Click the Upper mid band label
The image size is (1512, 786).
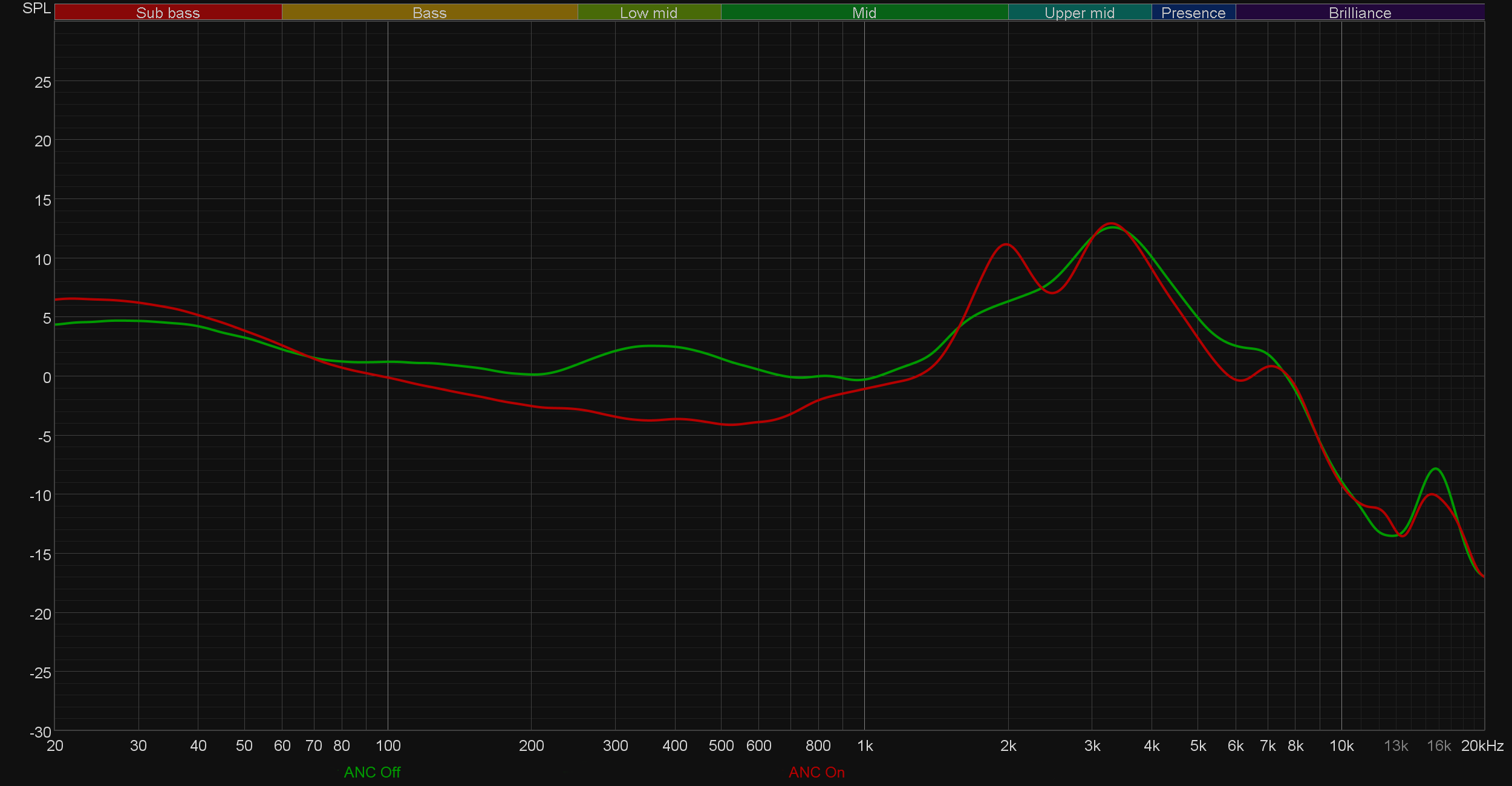[x=1079, y=13]
